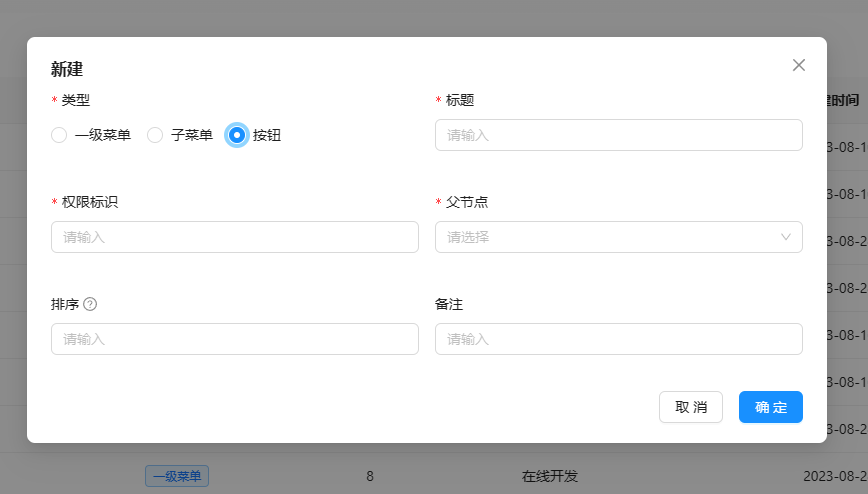Select the 一级菜单 radio option

59,135
